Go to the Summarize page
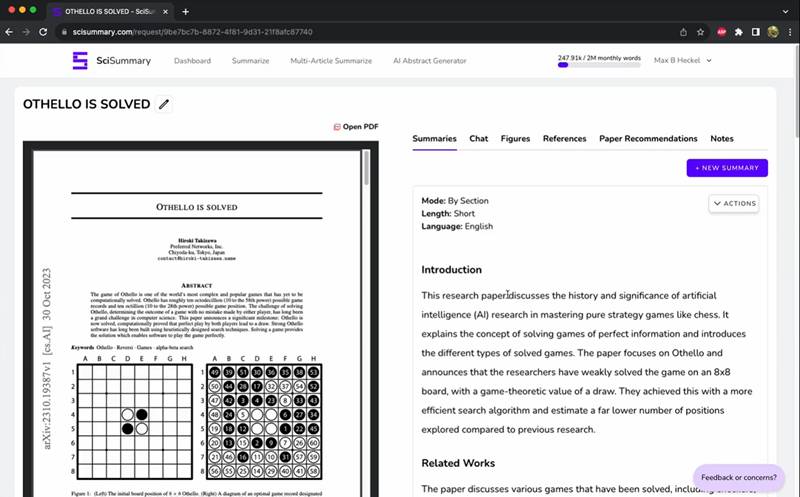Screen dimensions: 800x497 point(251,61)
